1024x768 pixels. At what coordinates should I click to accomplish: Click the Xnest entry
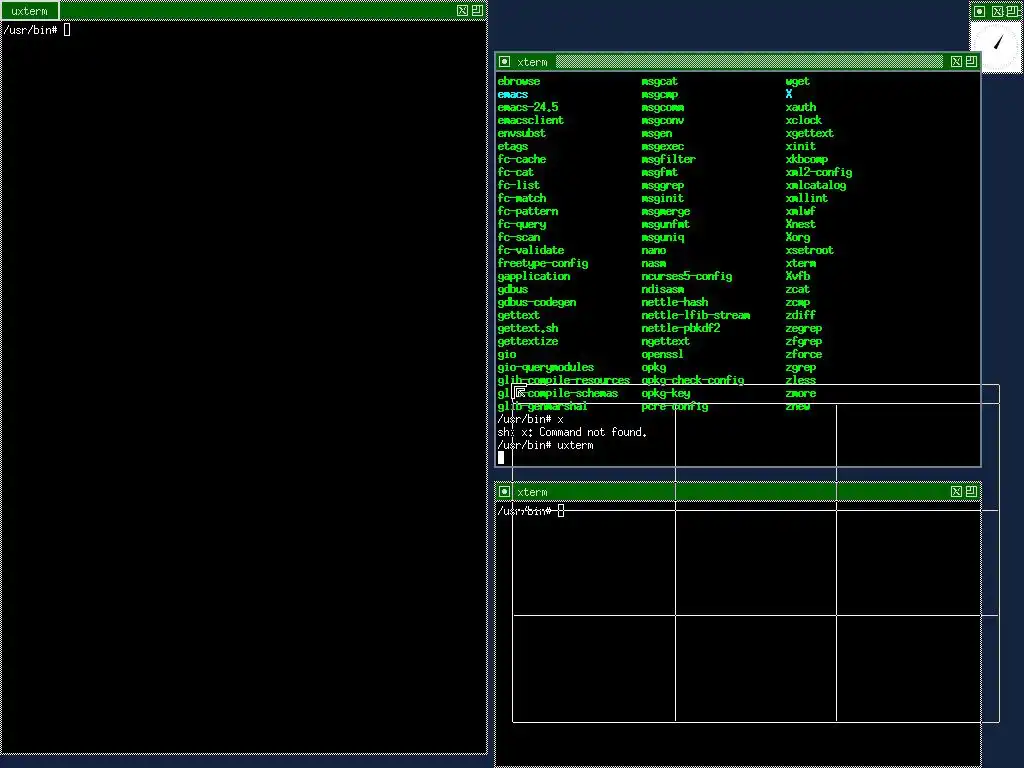(x=801, y=225)
